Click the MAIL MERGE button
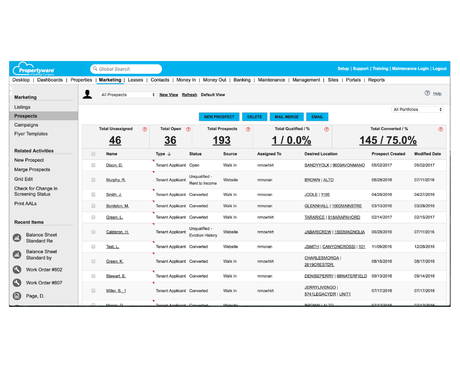The height and width of the screenshot is (385, 460). click(287, 117)
